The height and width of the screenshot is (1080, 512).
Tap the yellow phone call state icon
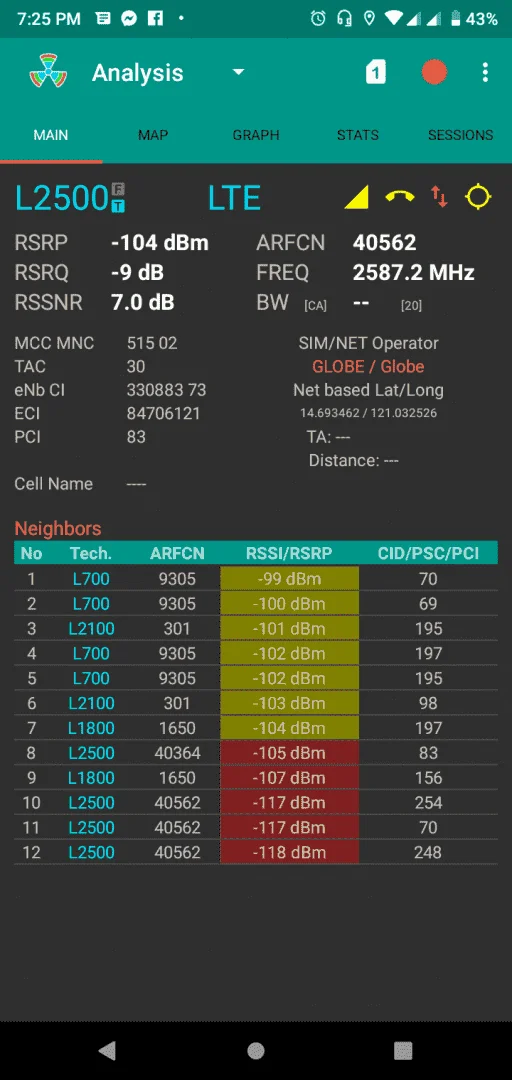click(x=400, y=197)
